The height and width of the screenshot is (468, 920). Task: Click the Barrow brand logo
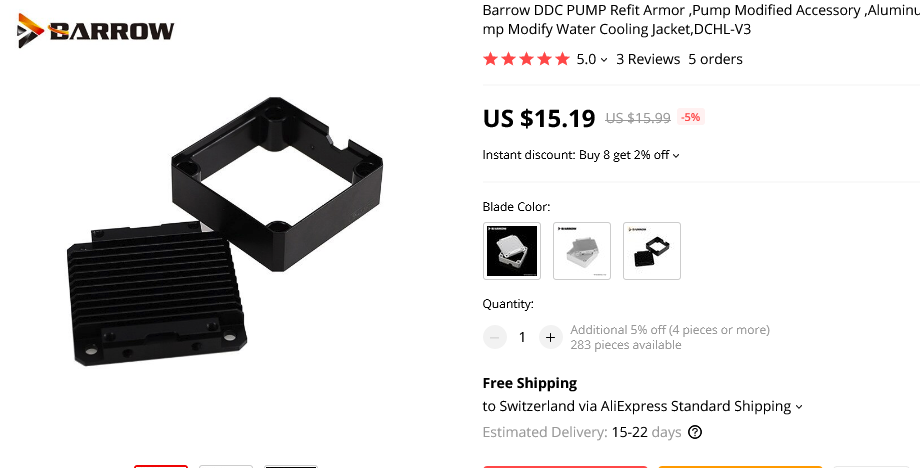coord(96,30)
